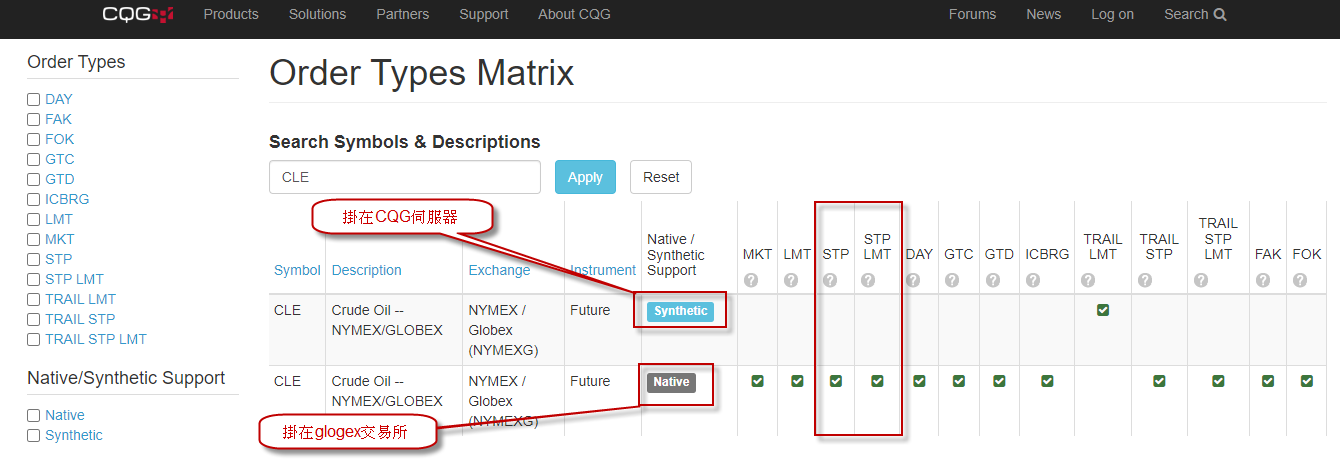This screenshot has width=1340, height=464.
Task: Click GTC checkmark in Native row
Action: coord(959,381)
